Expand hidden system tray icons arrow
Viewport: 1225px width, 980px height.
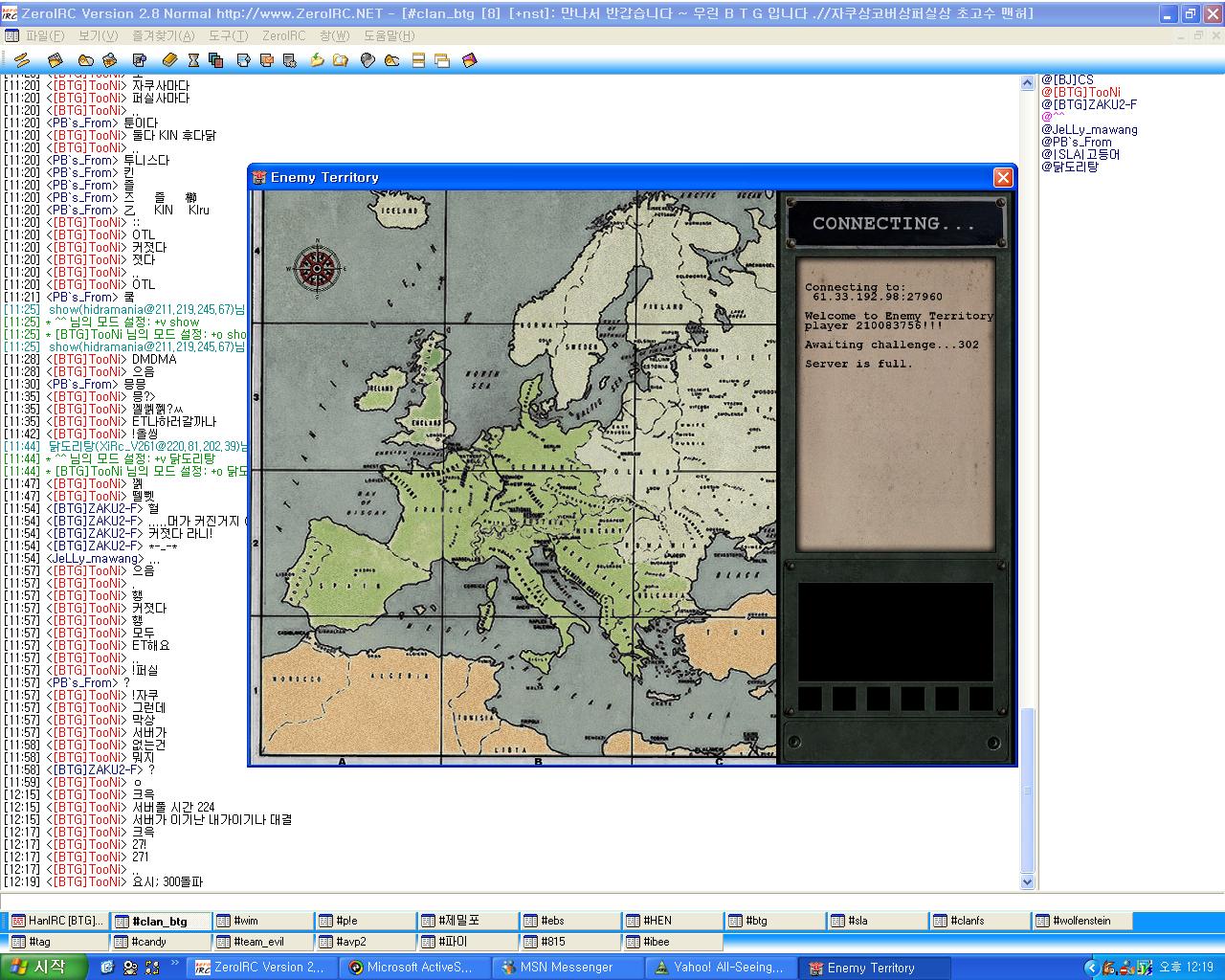click(x=1093, y=968)
